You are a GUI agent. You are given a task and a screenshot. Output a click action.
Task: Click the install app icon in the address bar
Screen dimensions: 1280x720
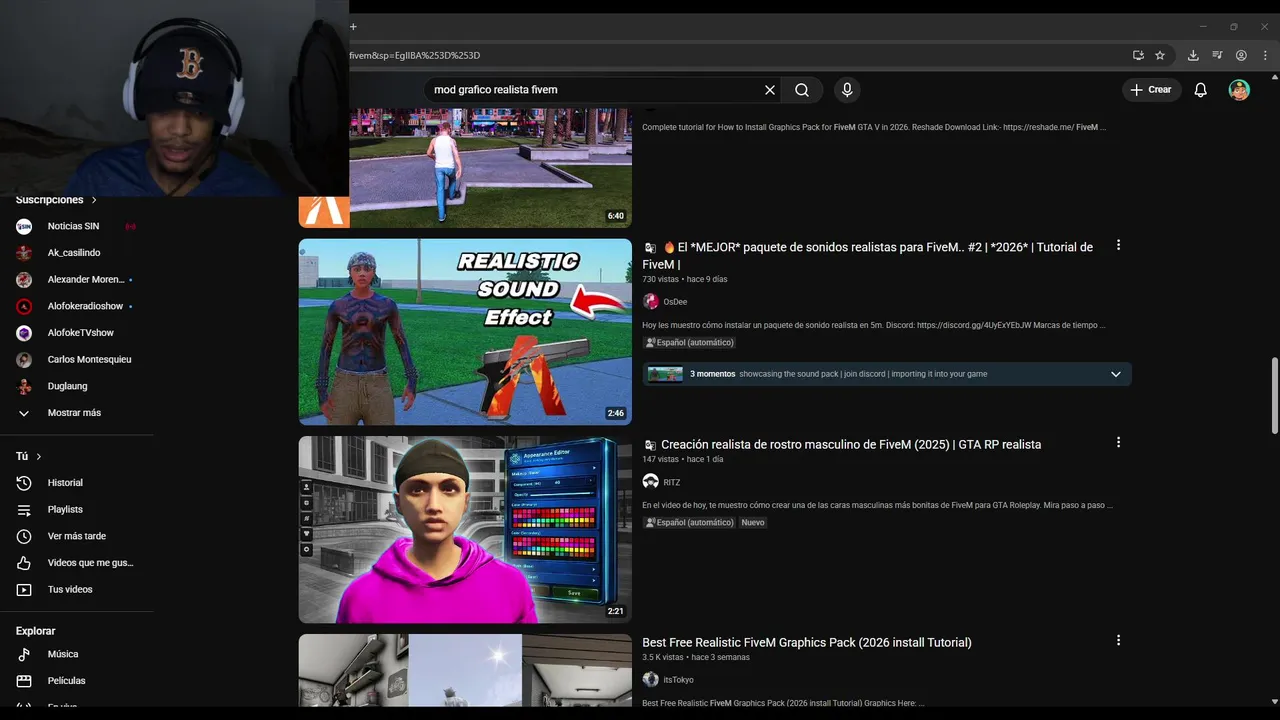click(x=1138, y=56)
